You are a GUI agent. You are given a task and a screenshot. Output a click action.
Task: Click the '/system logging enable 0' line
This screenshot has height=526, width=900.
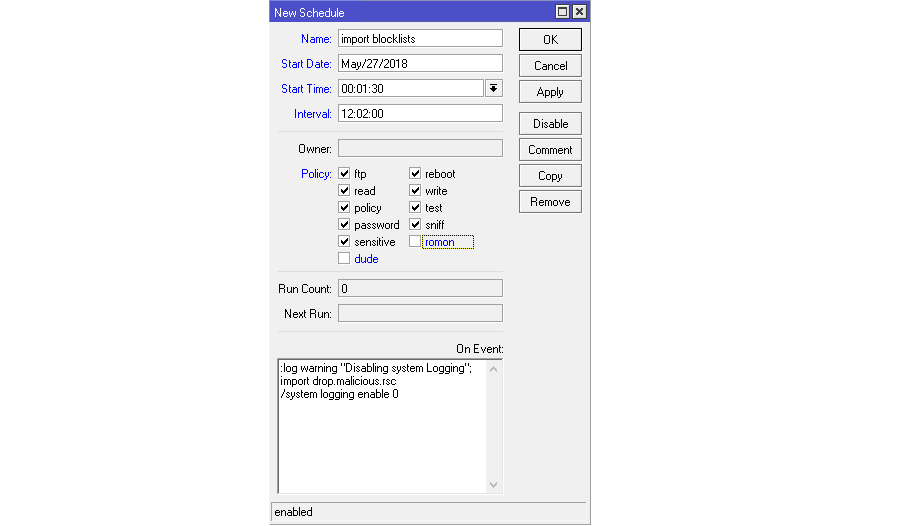click(339, 394)
